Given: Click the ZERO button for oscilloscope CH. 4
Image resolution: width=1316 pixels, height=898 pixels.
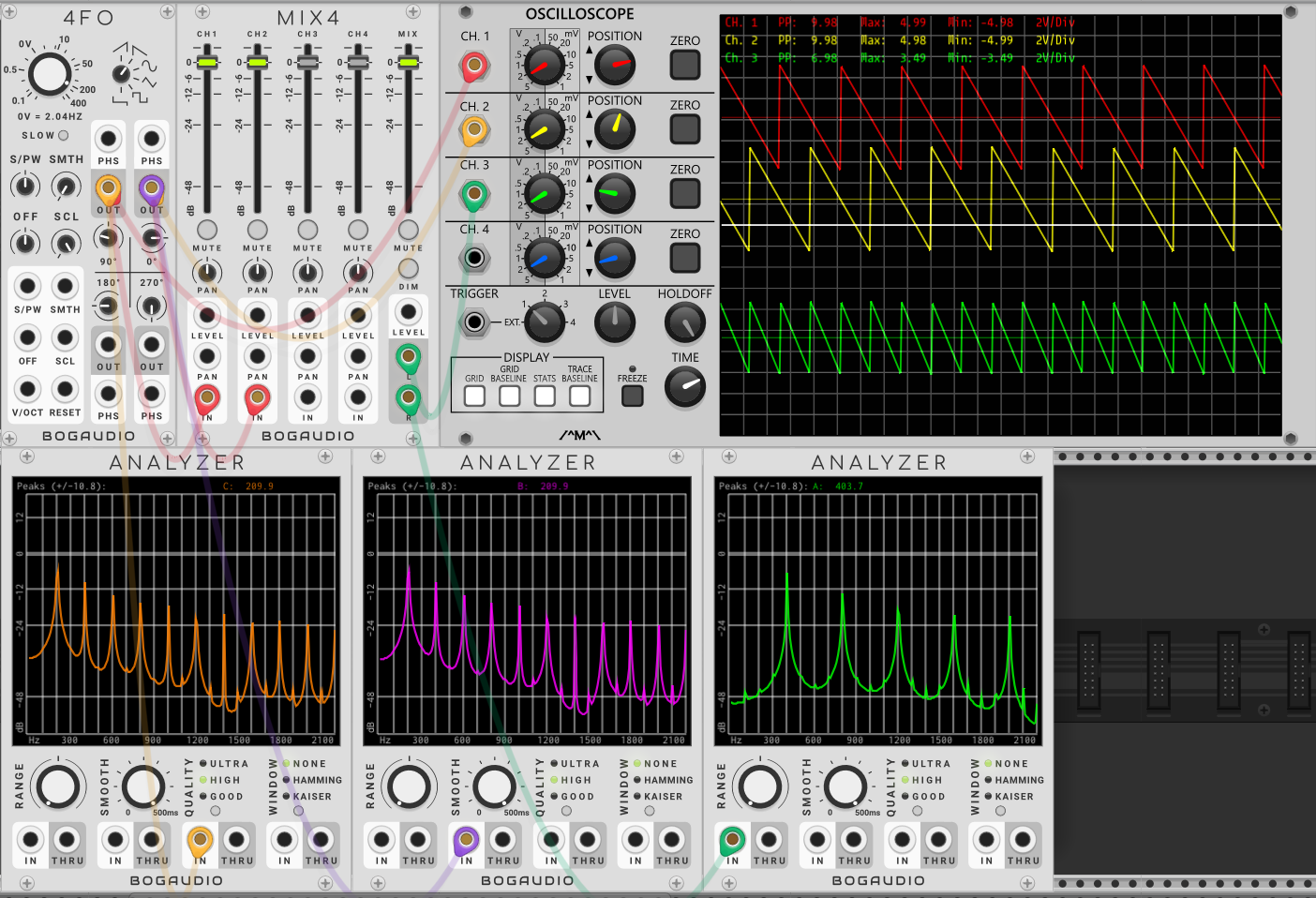Looking at the screenshot, I should [x=685, y=258].
